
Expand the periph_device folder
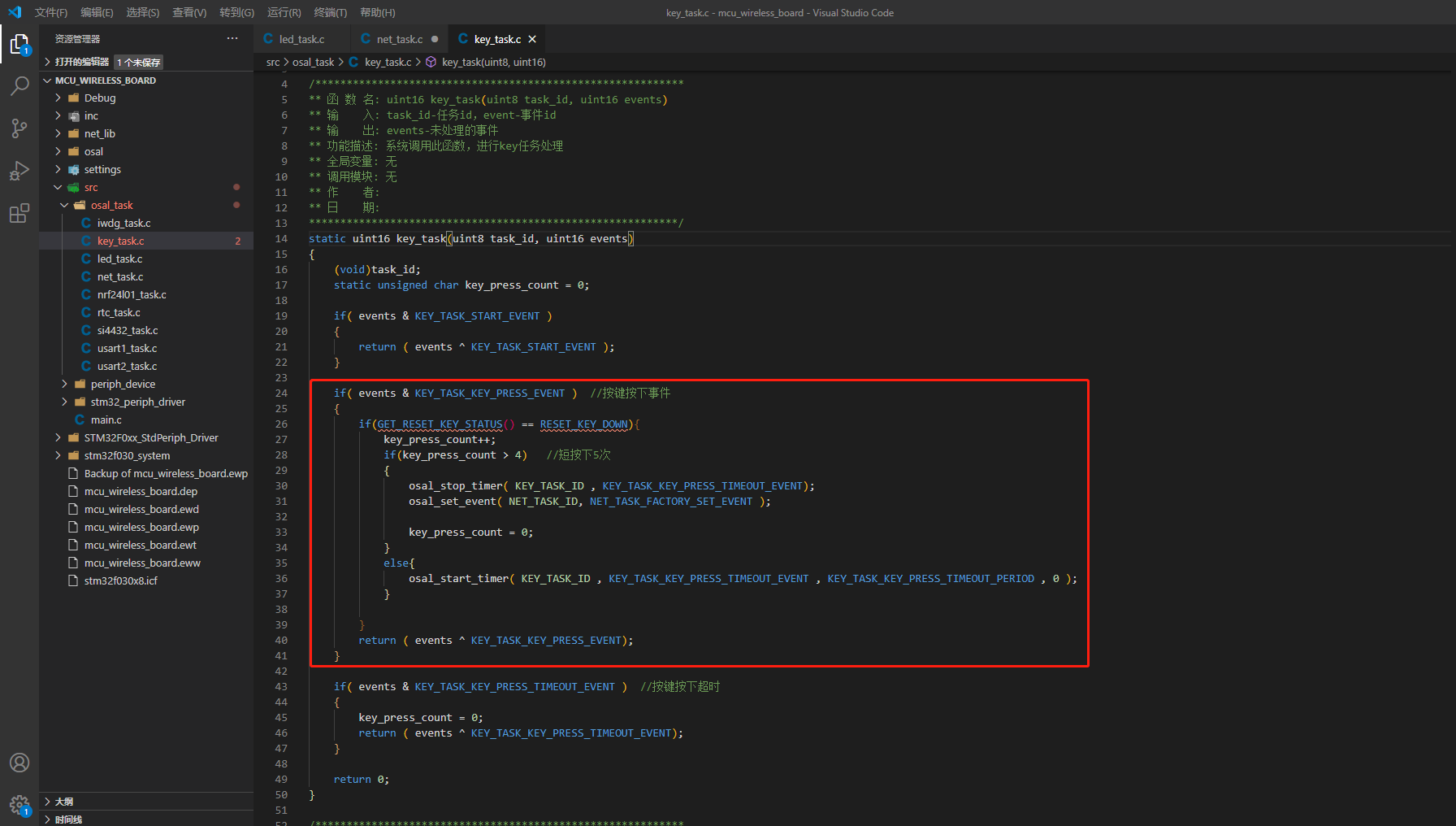(x=123, y=385)
